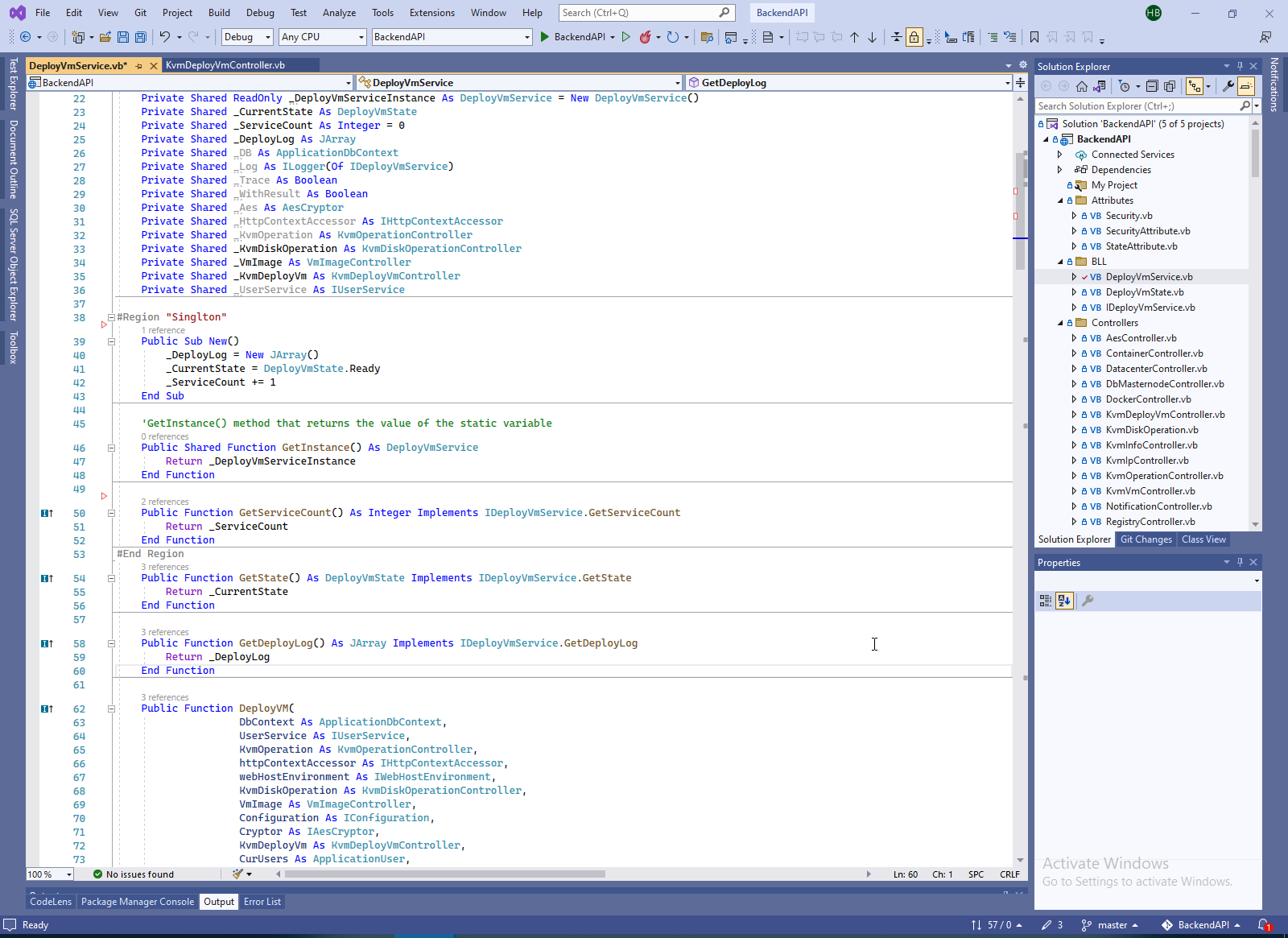
Task: Click the editor vertical scrollbar thumb
Action: pos(1020,209)
